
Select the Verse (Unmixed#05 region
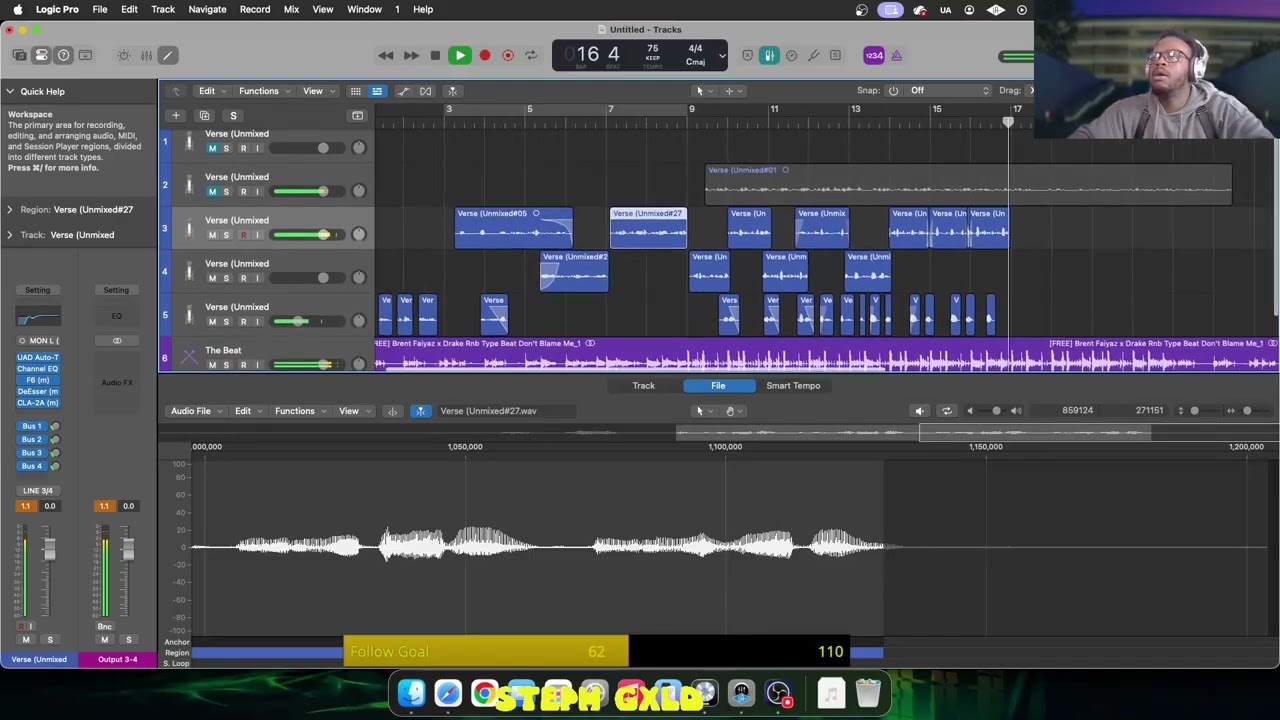(513, 229)
